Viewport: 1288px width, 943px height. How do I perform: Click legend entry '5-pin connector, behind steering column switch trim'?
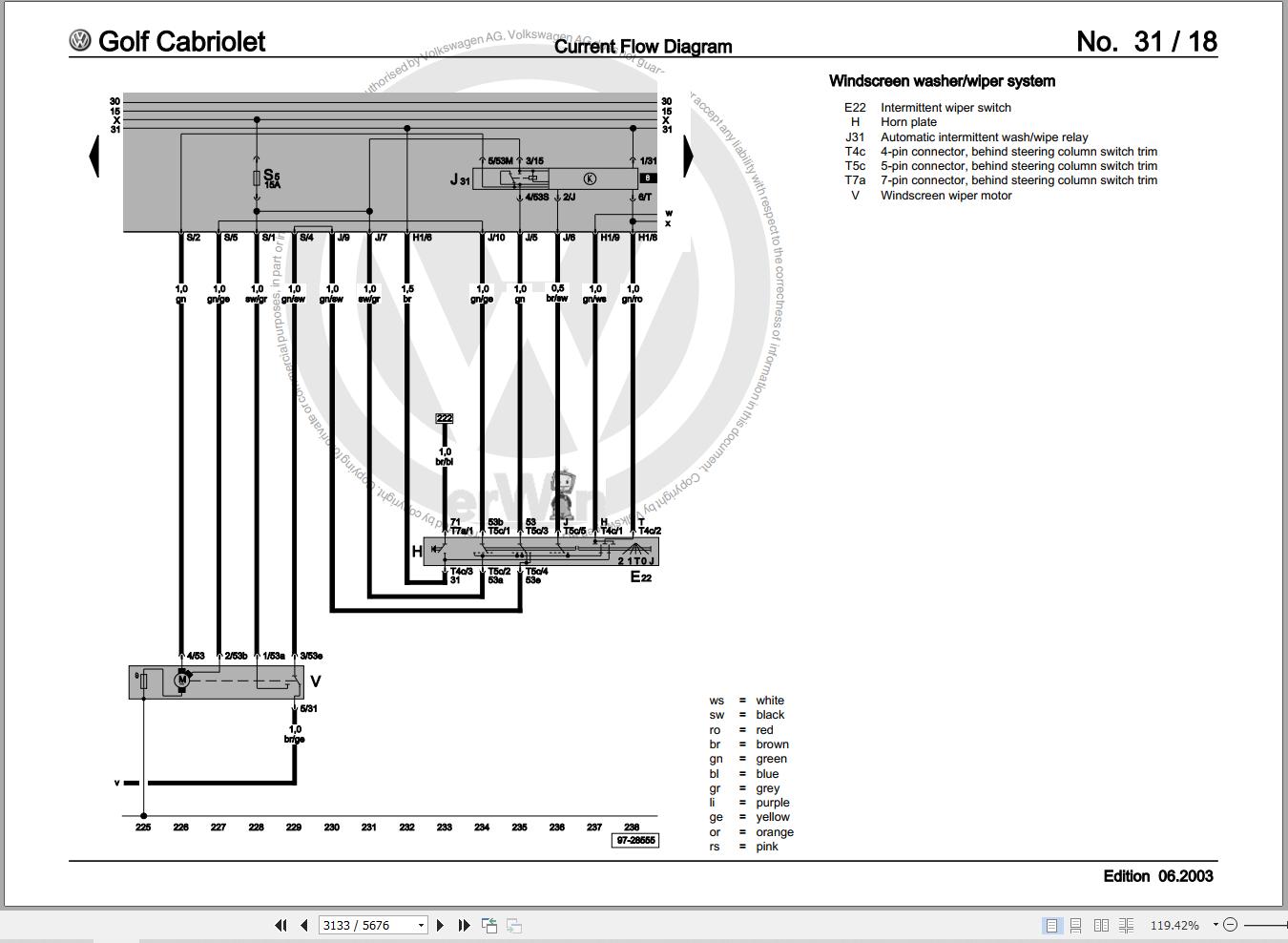(1019, 166)
